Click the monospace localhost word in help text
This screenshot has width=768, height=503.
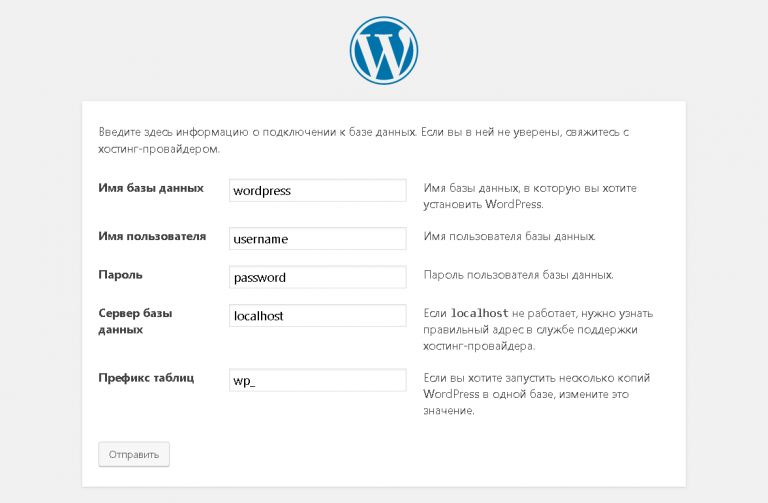point(480,313)
